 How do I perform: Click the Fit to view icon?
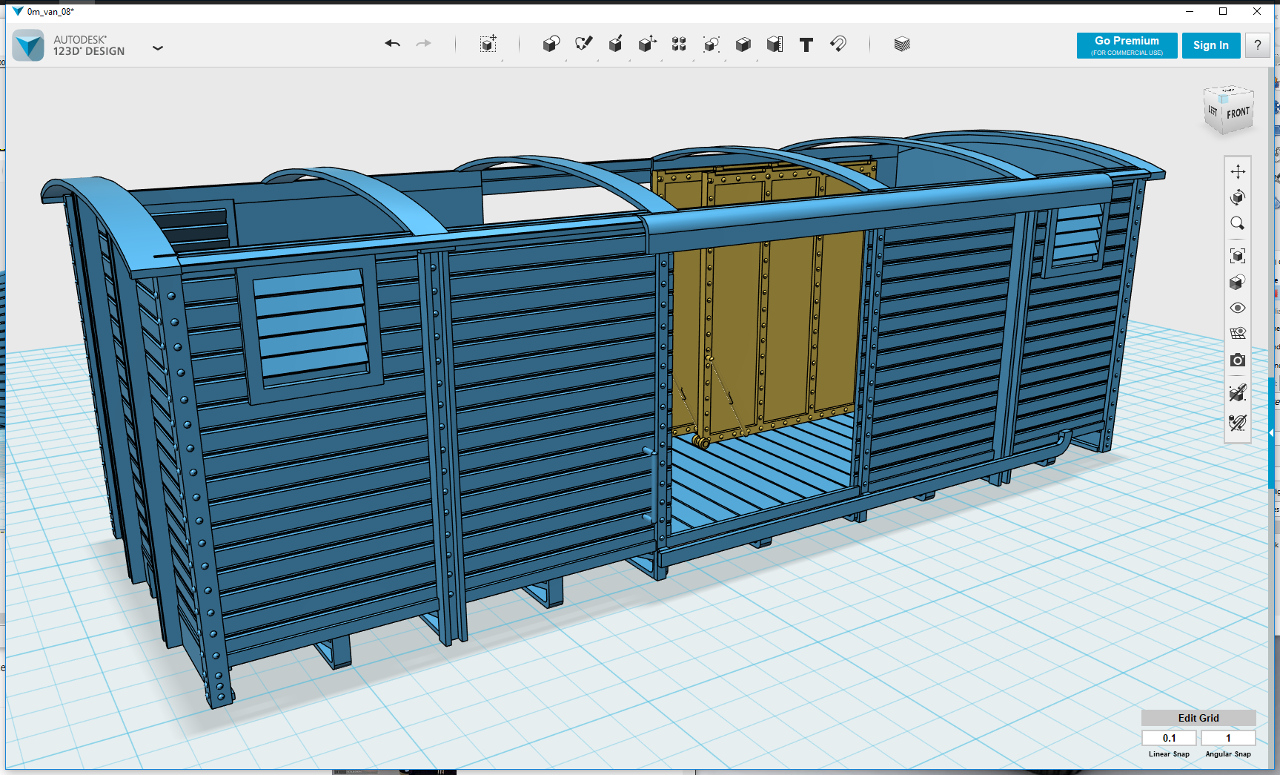coord(1238,256)
